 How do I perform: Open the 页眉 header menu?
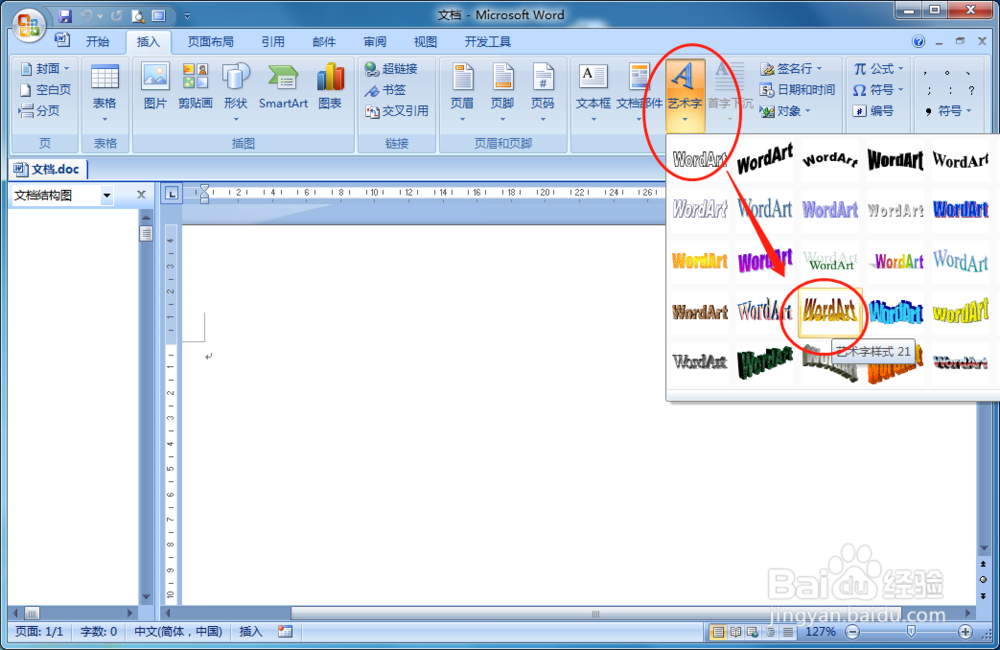click(462, 93)
